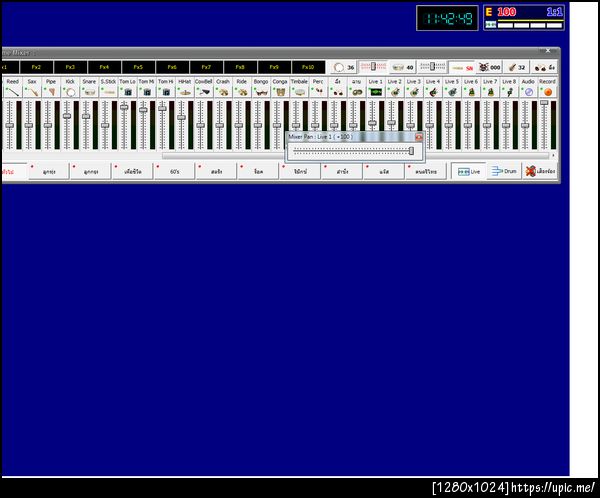This screenshot has height=498, width=600.
Task: Switch to the Fx9 tab
Action: coord(274,67)
